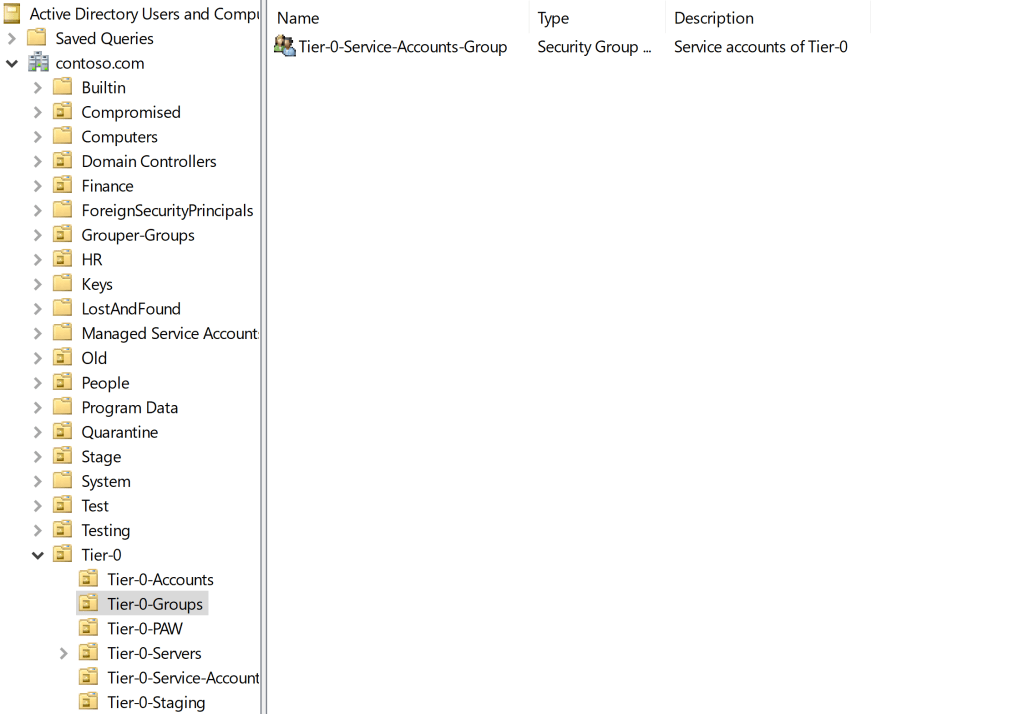Viewport: 1024px width, 714px height.
Task: Click the Compromised OU icon
Action: pyautogui.click(x=63, y=112)
